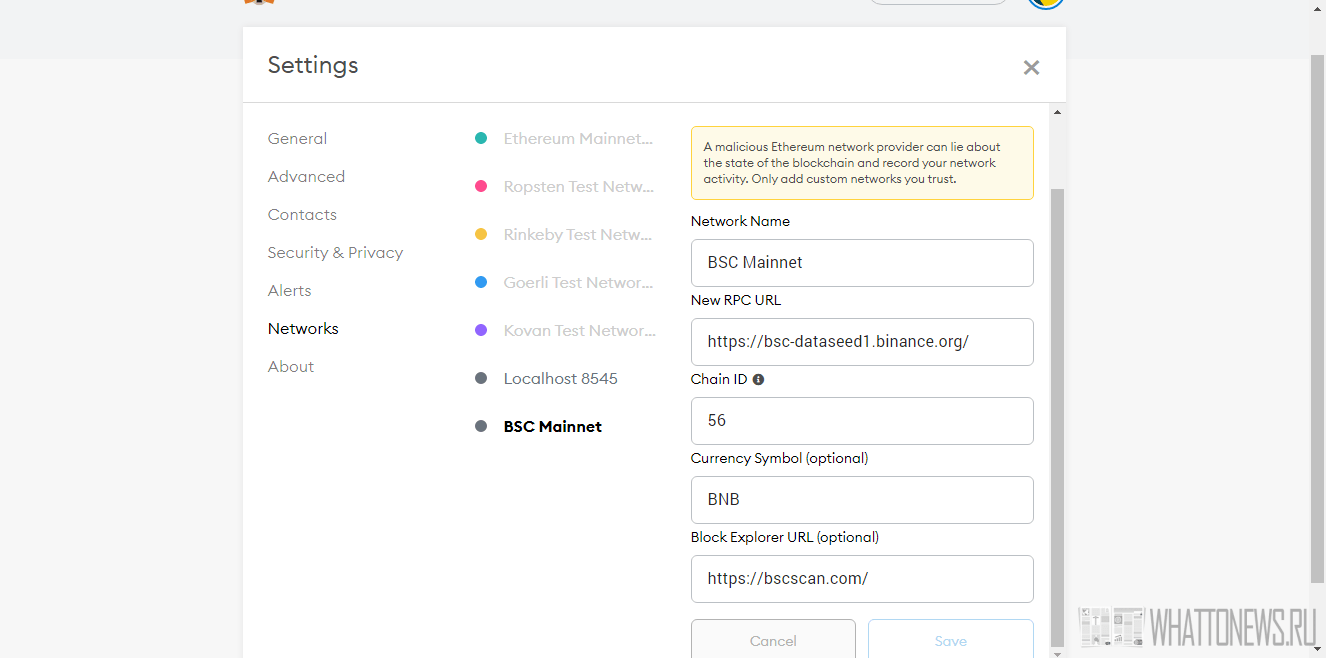This screenshot has width=1326, height=658.
Task: Click the Chain ID info icon
Action: tap(758, 380)
